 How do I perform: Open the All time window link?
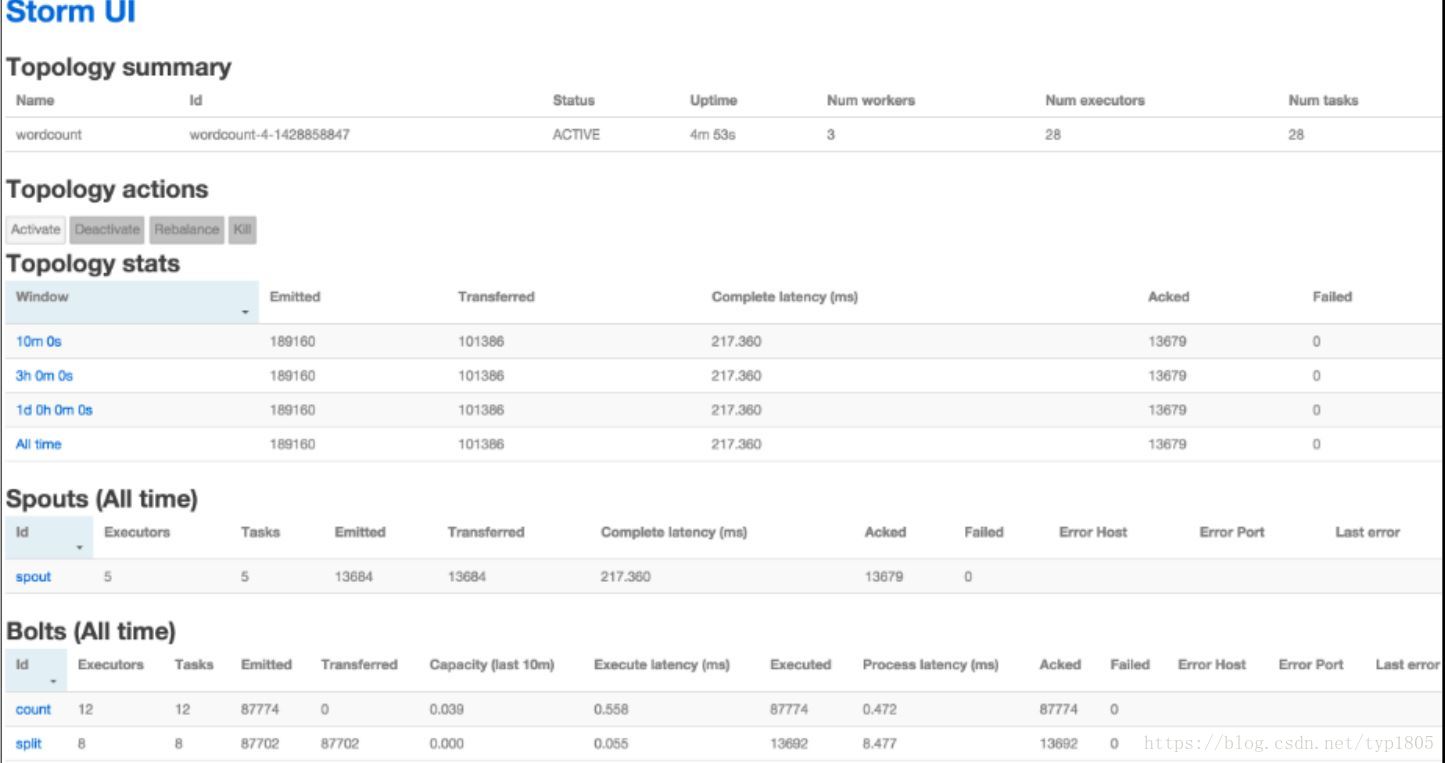38,444
